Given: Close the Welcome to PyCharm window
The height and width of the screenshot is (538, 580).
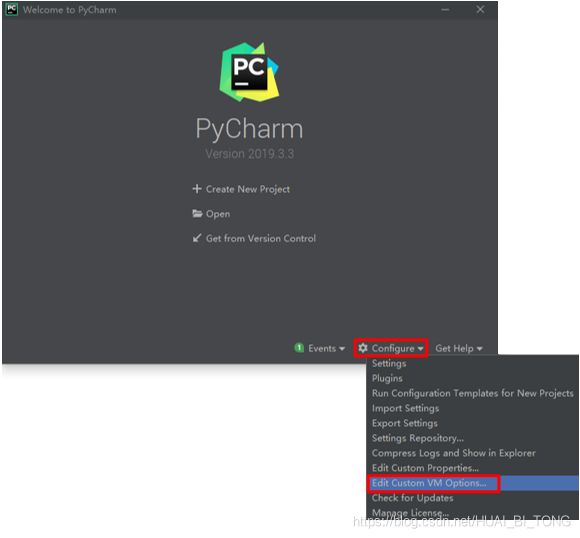Looking at the screenshot, I should point(480,9).
